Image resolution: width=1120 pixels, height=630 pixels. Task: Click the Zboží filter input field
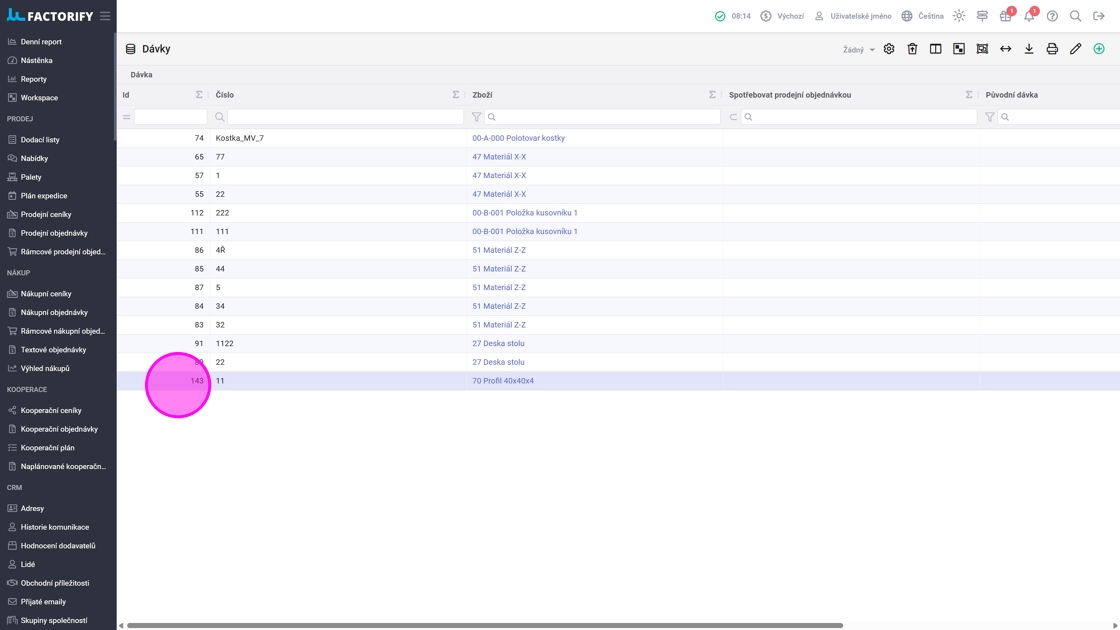tap(602, 116)
